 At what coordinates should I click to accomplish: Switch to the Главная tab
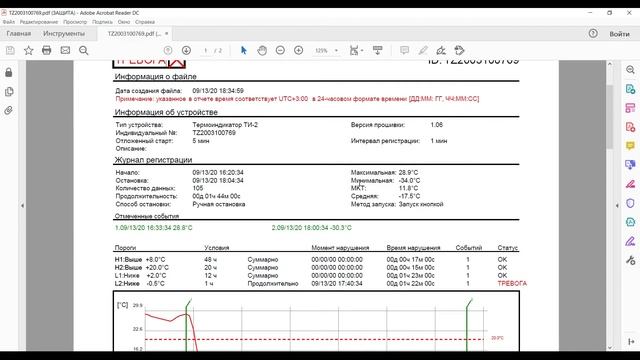click(19, 34)
